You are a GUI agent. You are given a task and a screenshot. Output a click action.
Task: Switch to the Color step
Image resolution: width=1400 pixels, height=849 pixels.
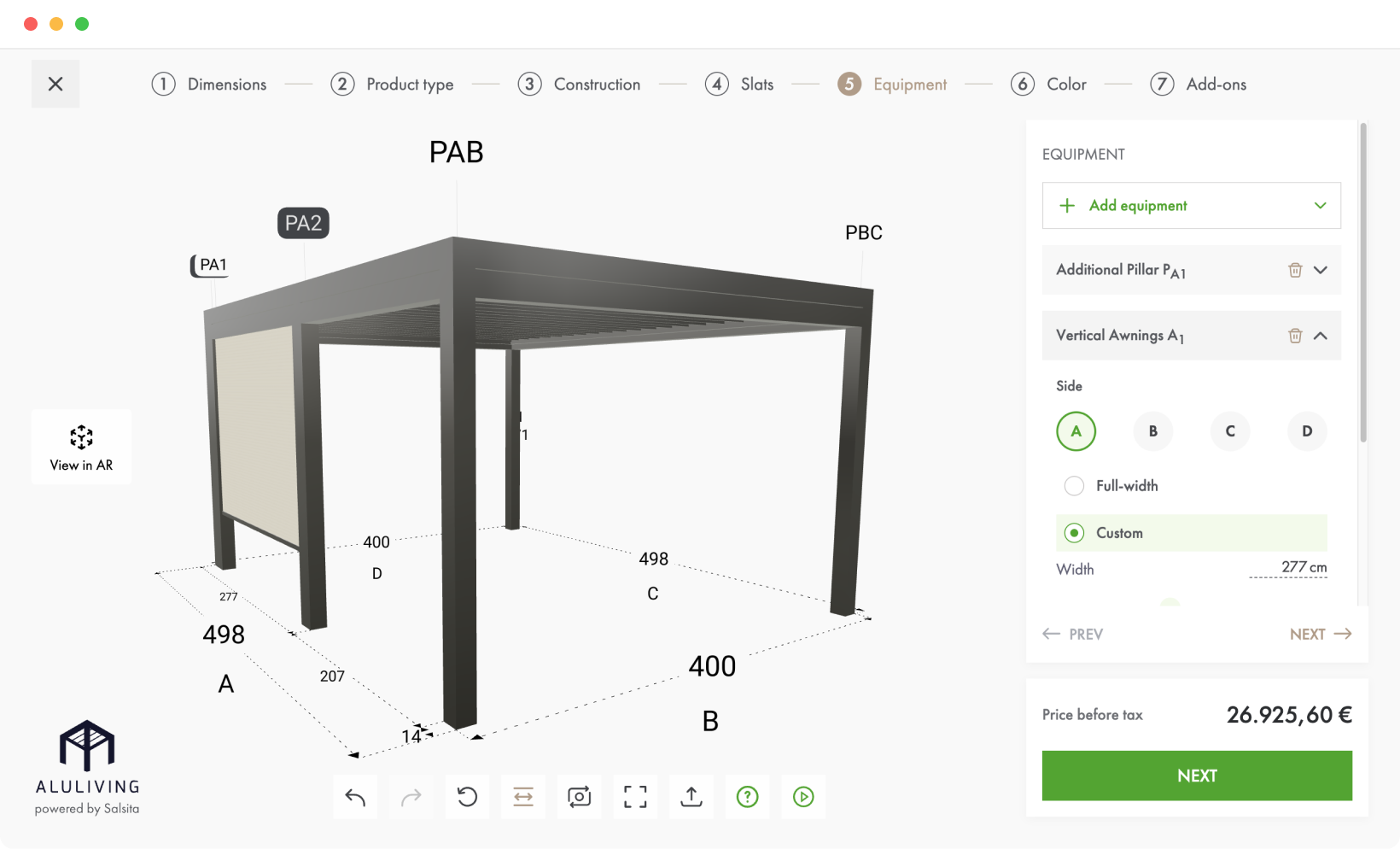[1049, 84]
